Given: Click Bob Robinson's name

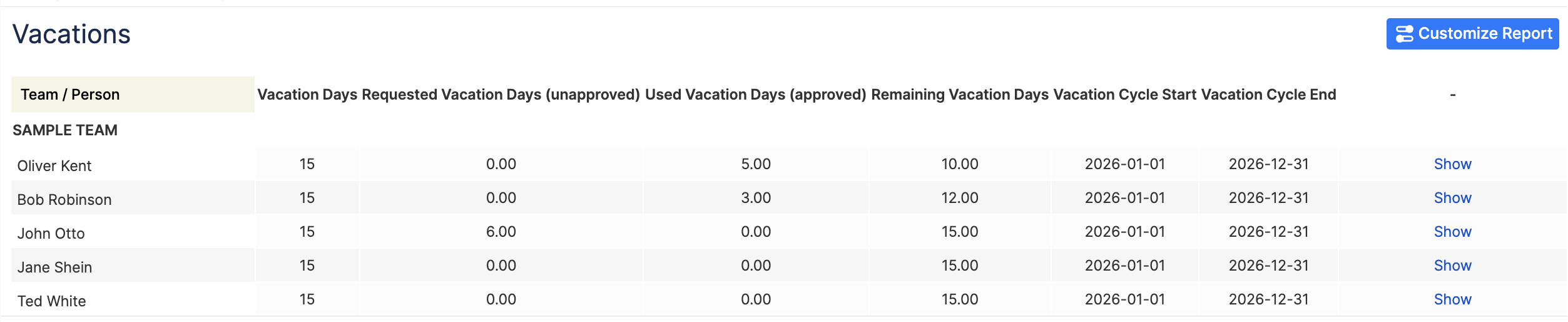Looking at the screenshot, I should (64, 200).
